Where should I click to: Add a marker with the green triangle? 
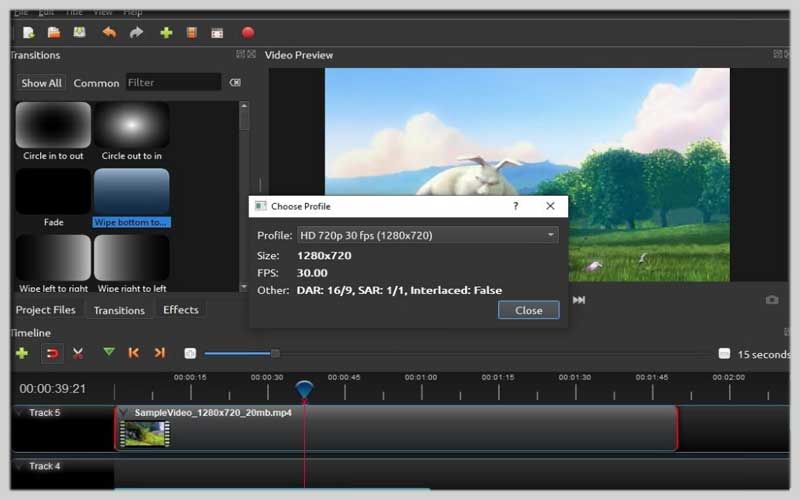[109, 352]
